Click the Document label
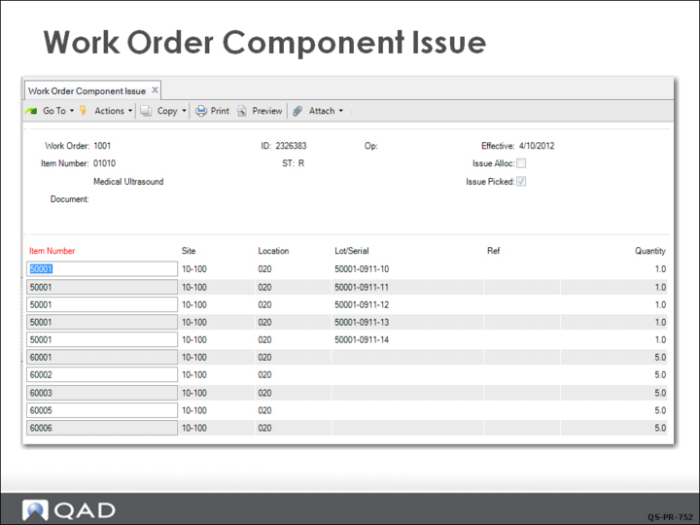 pyautogui.click(x=69, y=199)
